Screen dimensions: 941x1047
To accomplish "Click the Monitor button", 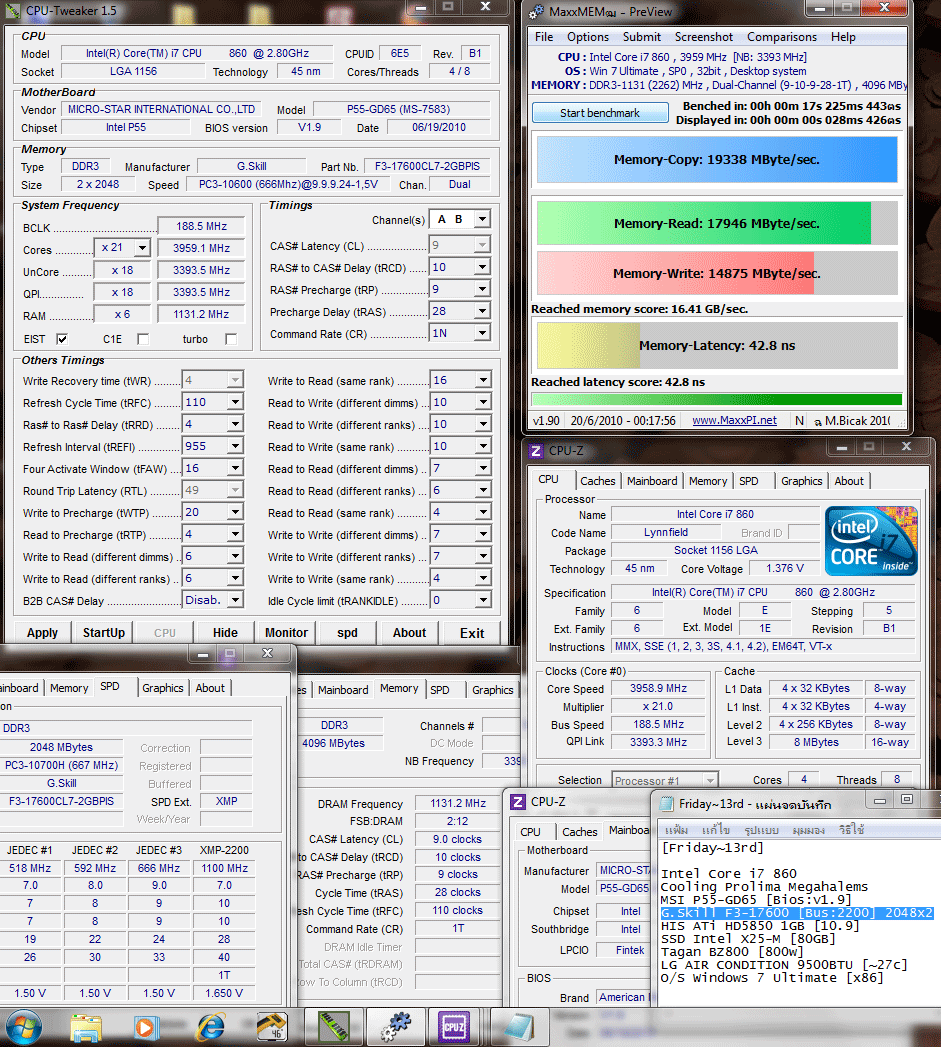I will (x=287, y=633).
